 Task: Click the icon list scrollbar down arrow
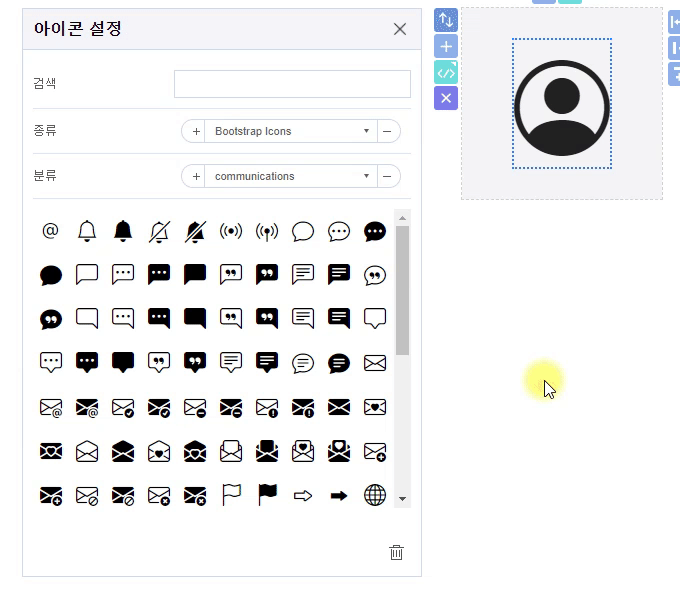(x=402, y=498)
